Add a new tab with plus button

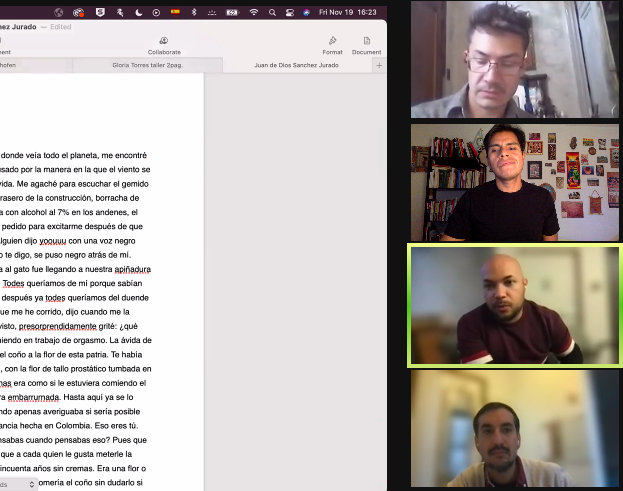point(378,65)
